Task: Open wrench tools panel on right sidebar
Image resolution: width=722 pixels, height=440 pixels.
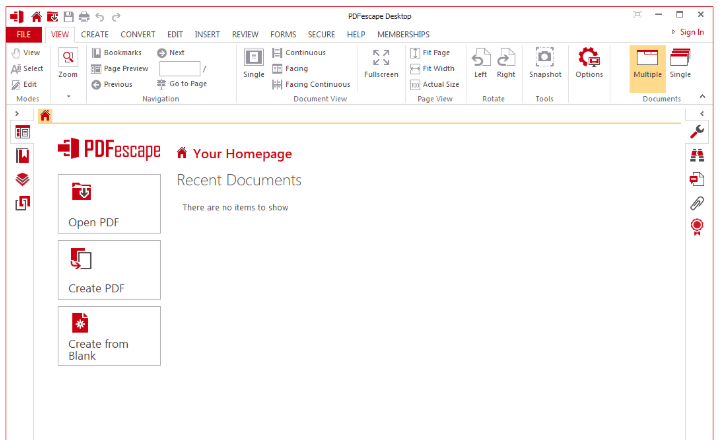Action: point(697,132)
